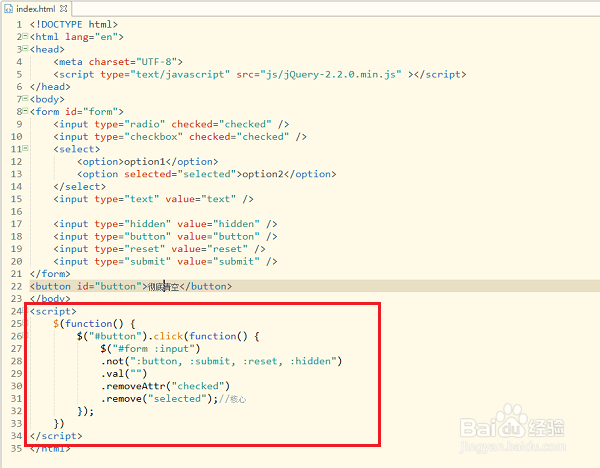Click the input type="button" line

(165, 236)
